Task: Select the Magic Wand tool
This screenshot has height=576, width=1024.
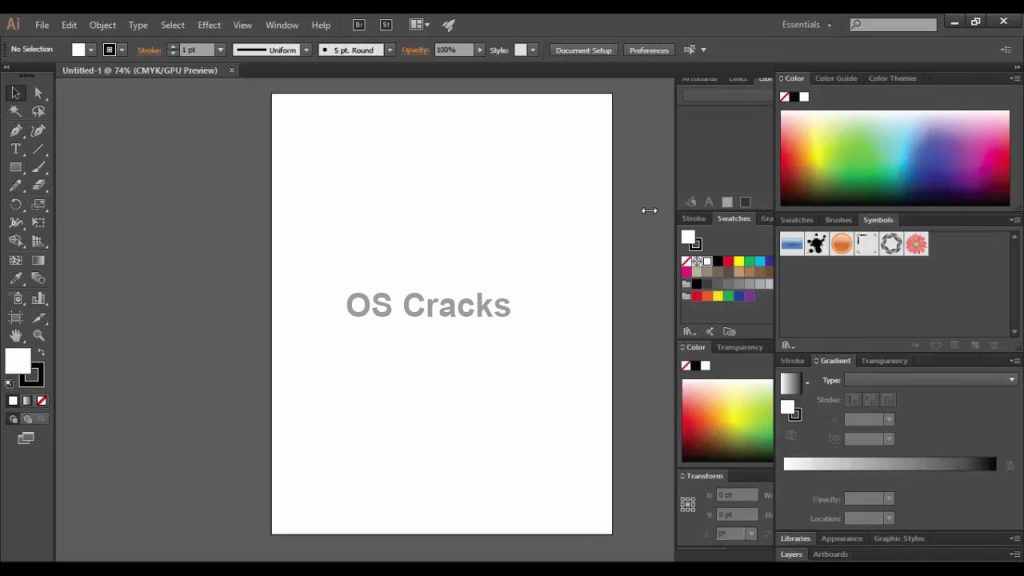Action: point(16,112)
